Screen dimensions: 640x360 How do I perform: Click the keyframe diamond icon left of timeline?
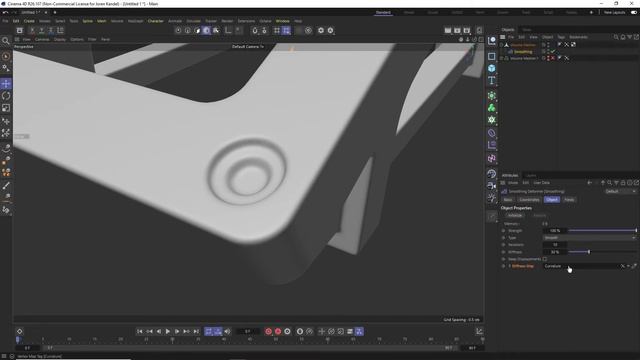19,331
